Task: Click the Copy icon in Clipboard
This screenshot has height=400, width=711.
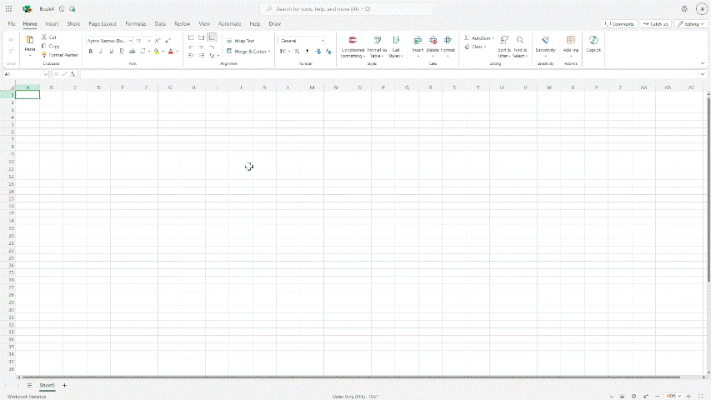Action: (44, 46)
